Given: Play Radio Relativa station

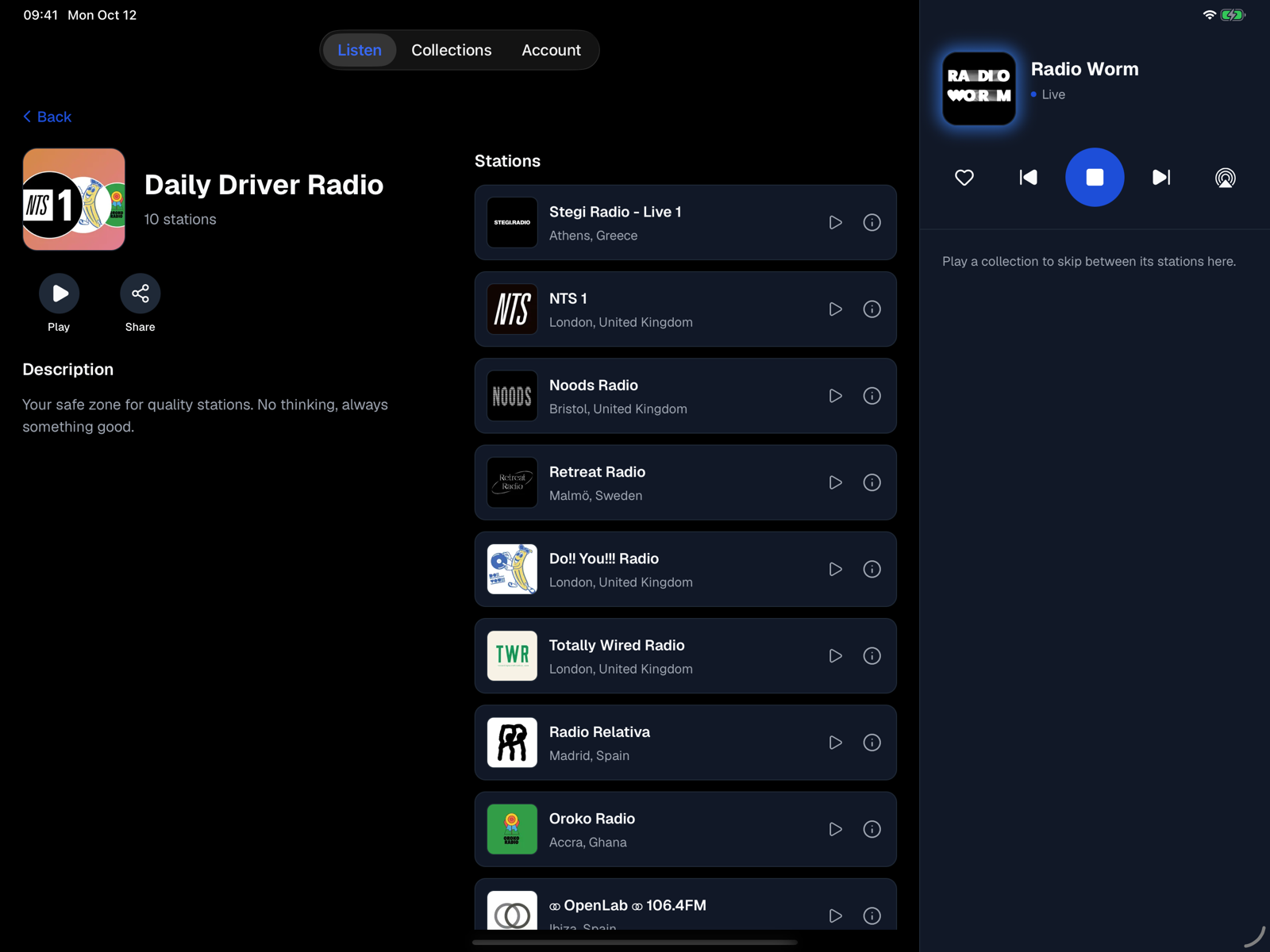Looking at the screenshot, I should coord(835,743).
